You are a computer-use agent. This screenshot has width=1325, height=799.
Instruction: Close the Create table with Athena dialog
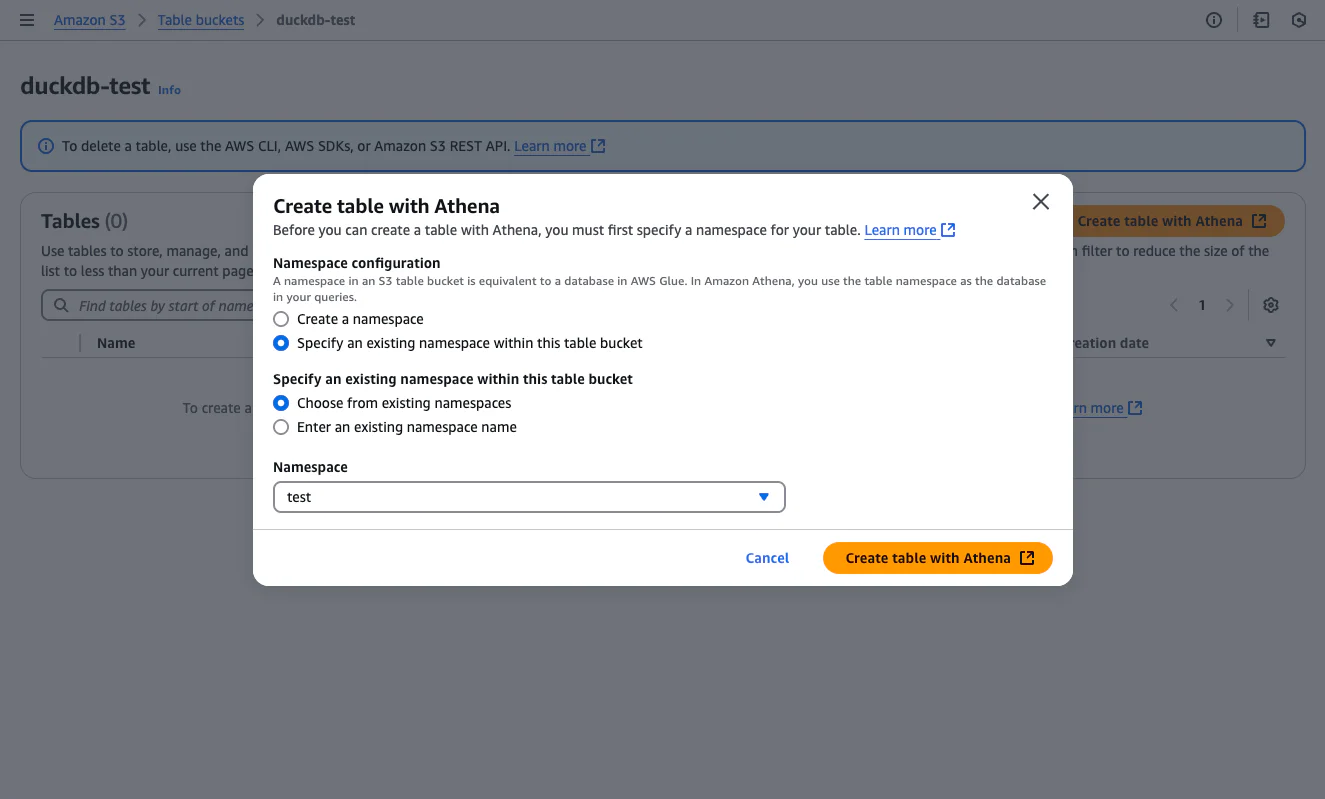(1041, 202)
